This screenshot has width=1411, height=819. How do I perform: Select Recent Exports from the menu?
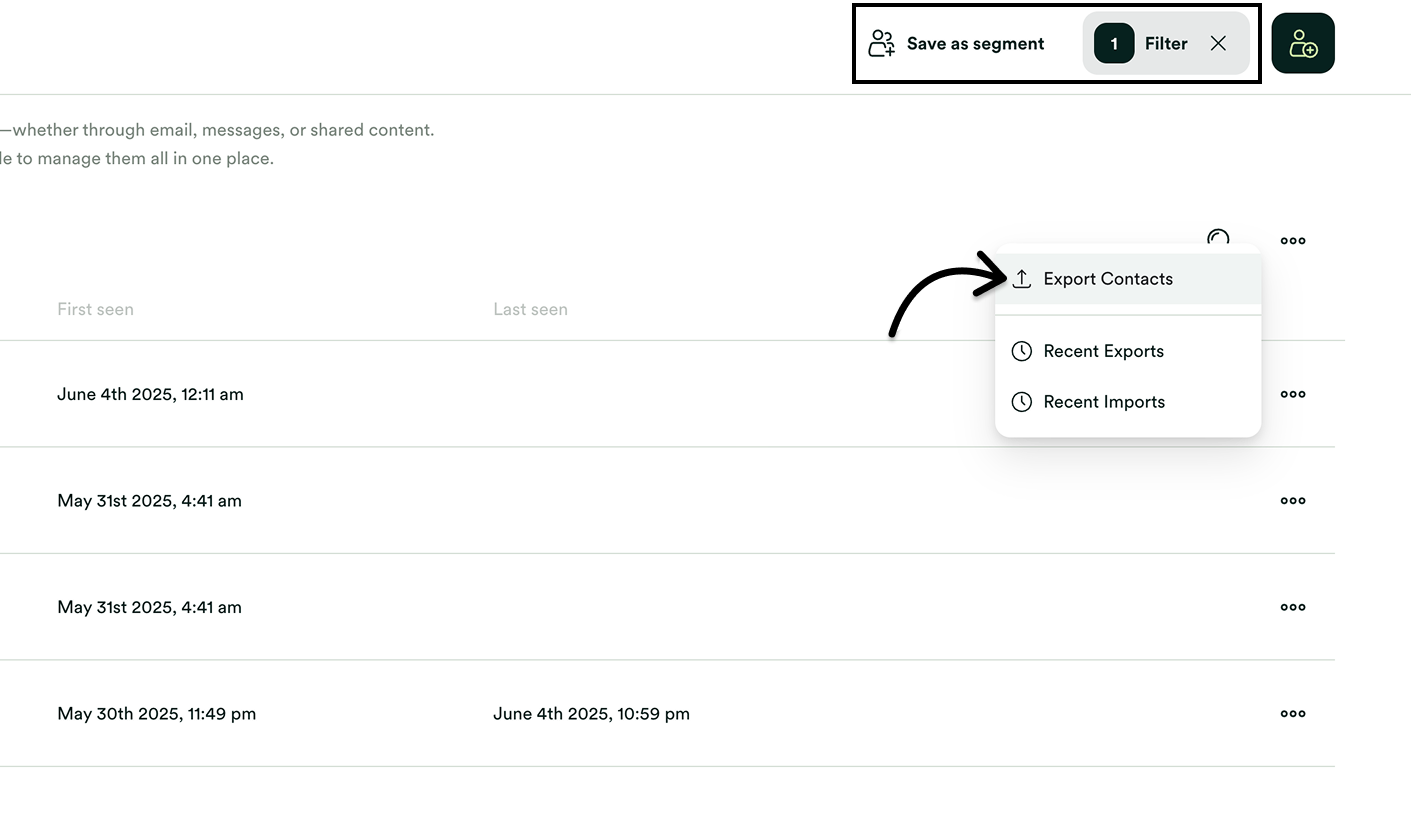[x=1103, y=351]
